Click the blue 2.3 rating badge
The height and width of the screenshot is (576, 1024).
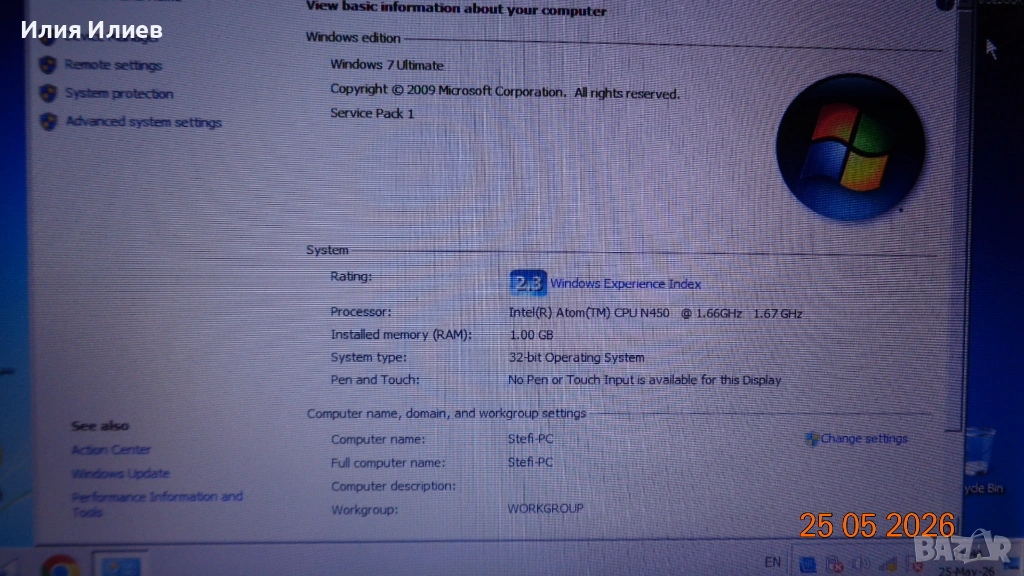pos(528,283)
